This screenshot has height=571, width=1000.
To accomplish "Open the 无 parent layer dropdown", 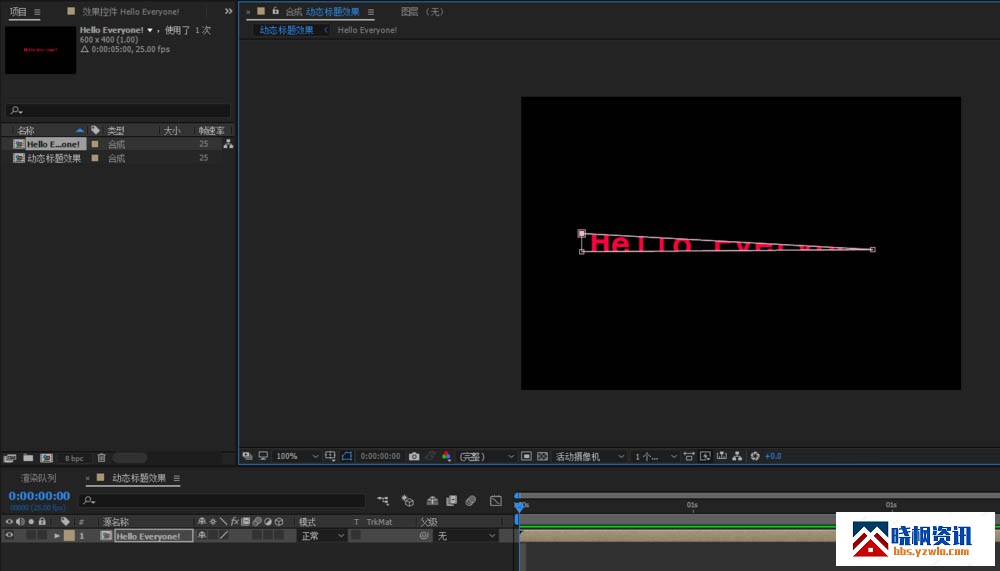I will pyautogui.click(x=466, y=536).
